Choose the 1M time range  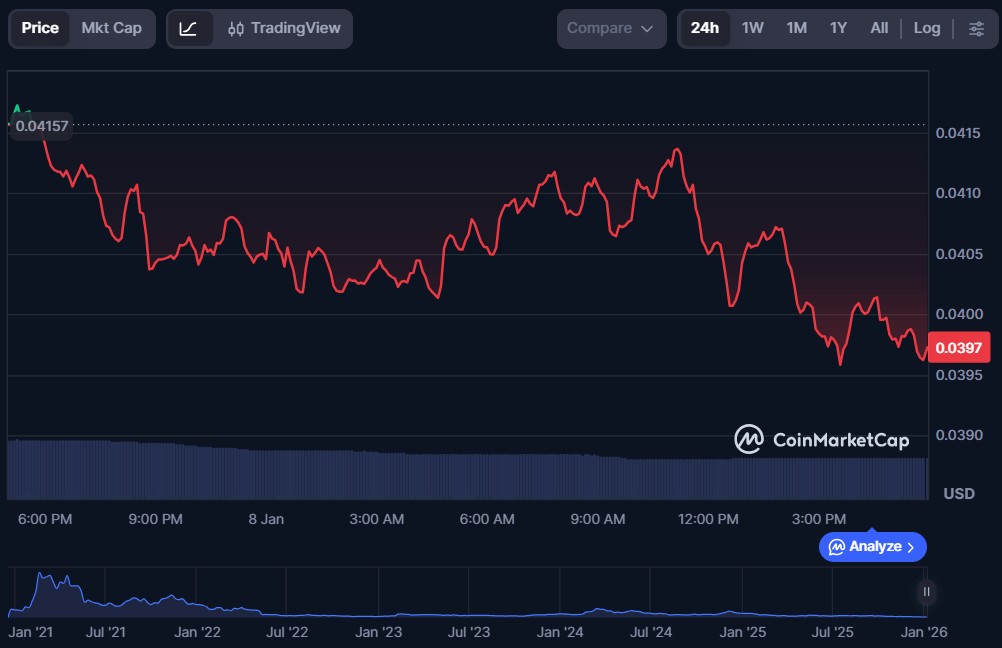pos(796,28)
